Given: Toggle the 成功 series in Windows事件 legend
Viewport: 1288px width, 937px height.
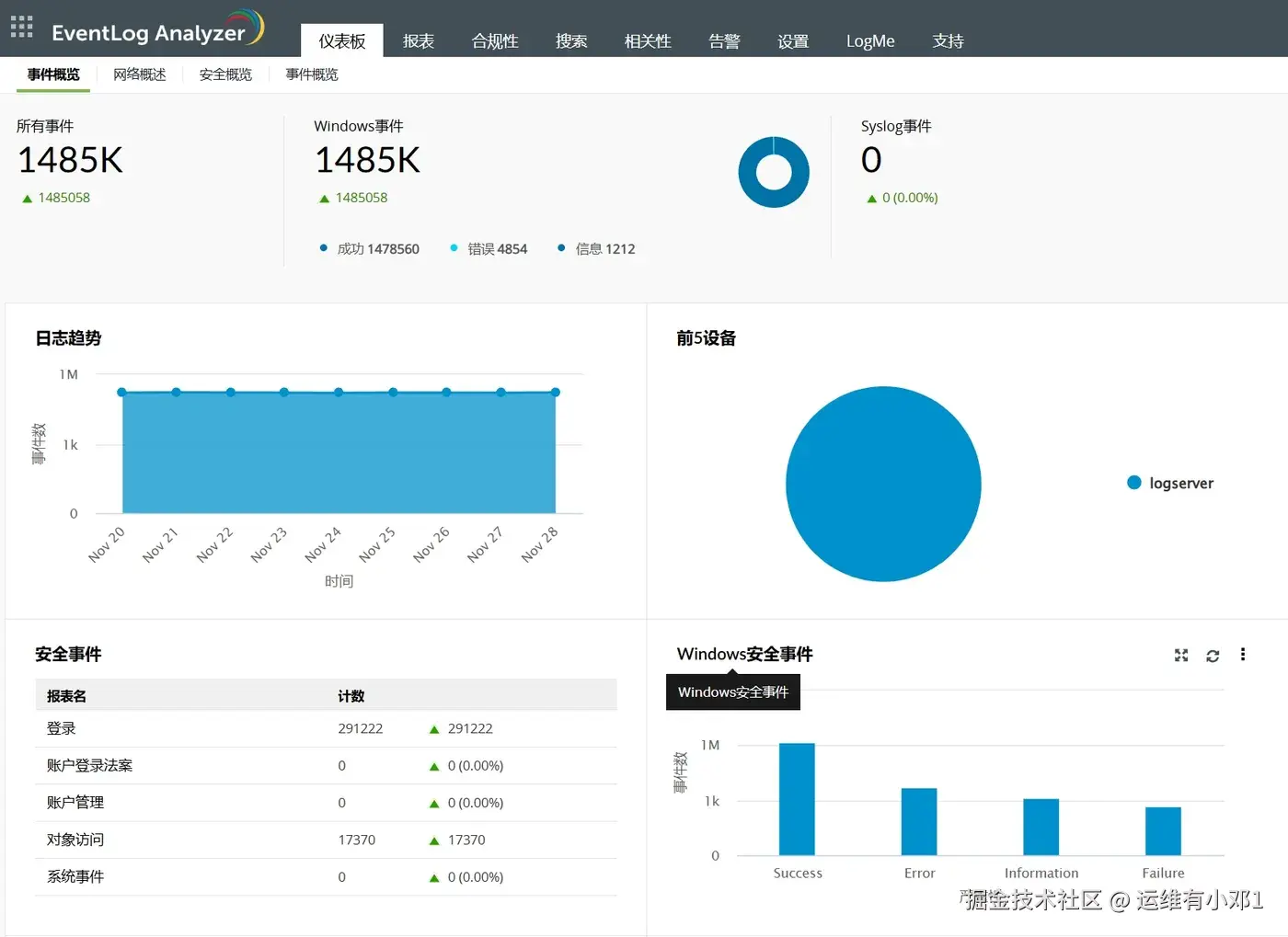Looking at the screenshot, I should click(372, 248).
